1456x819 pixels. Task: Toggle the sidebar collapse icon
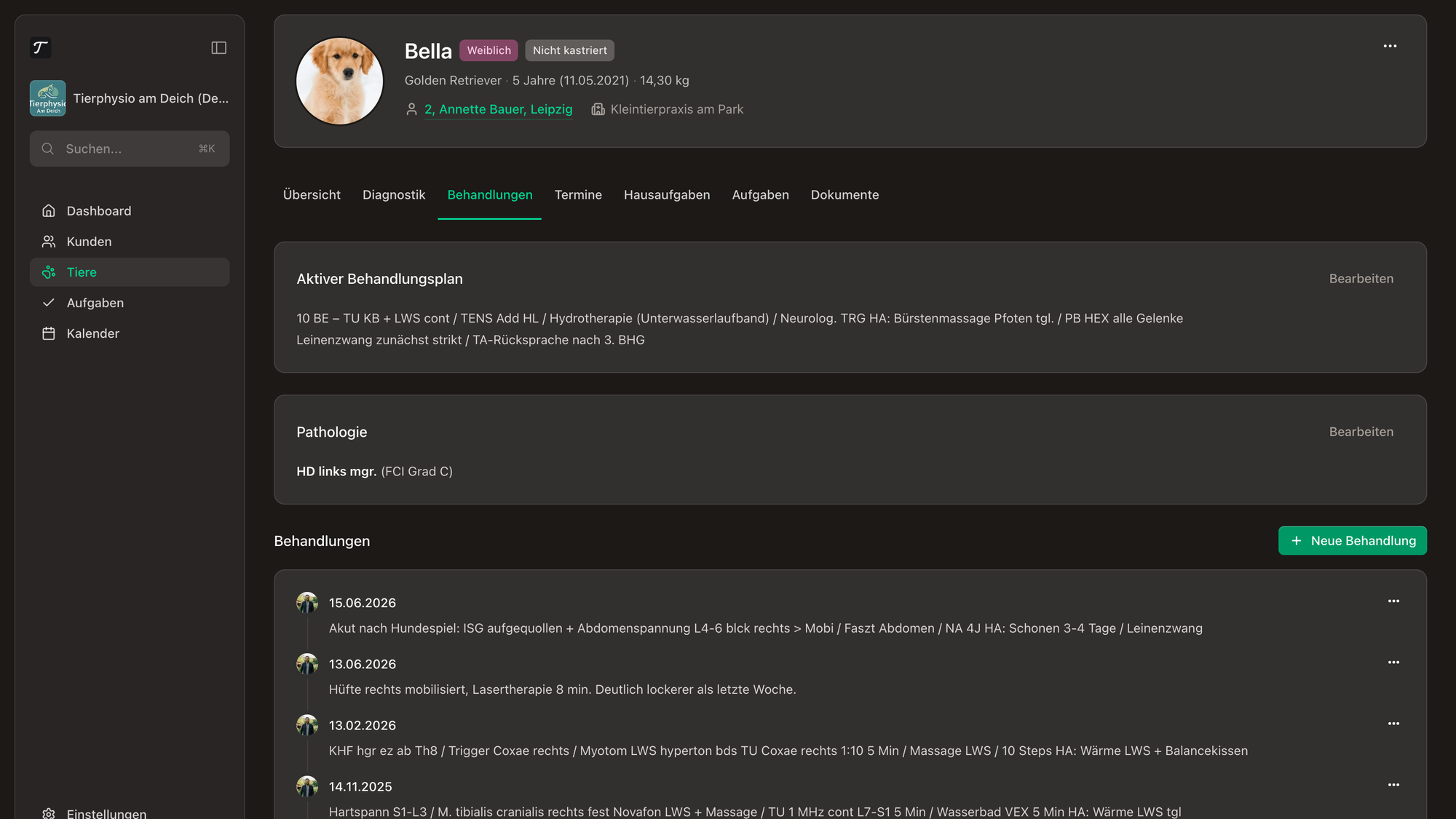[218, 48]
